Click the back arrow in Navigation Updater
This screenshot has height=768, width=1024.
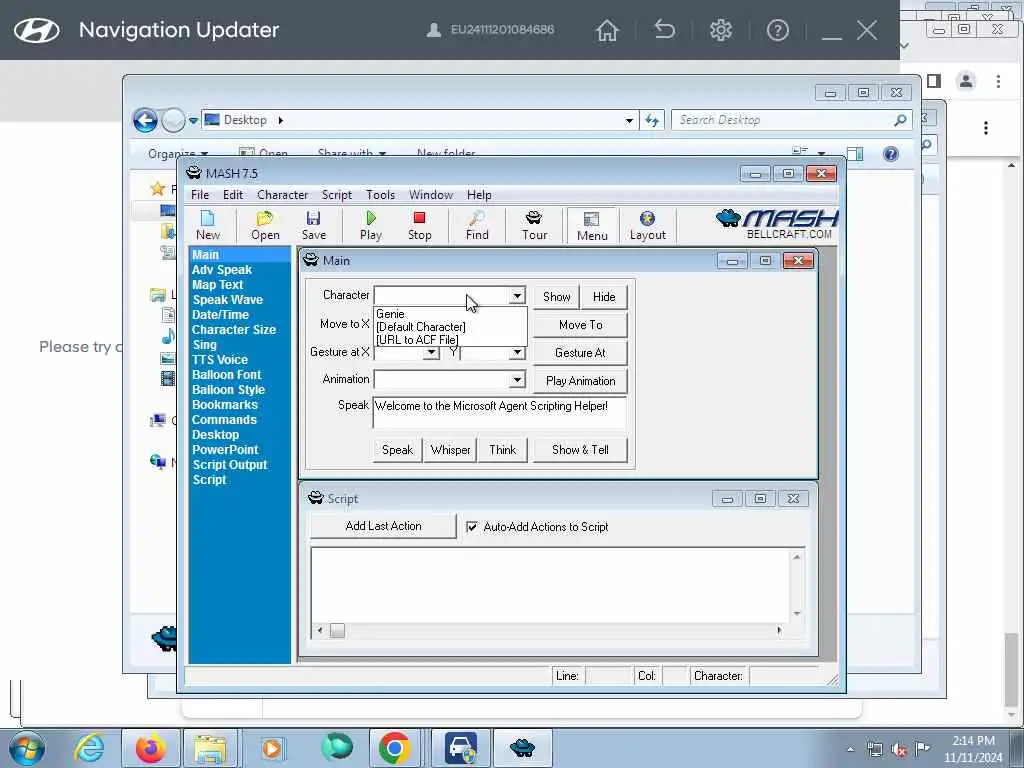click(x=664, y=29)
